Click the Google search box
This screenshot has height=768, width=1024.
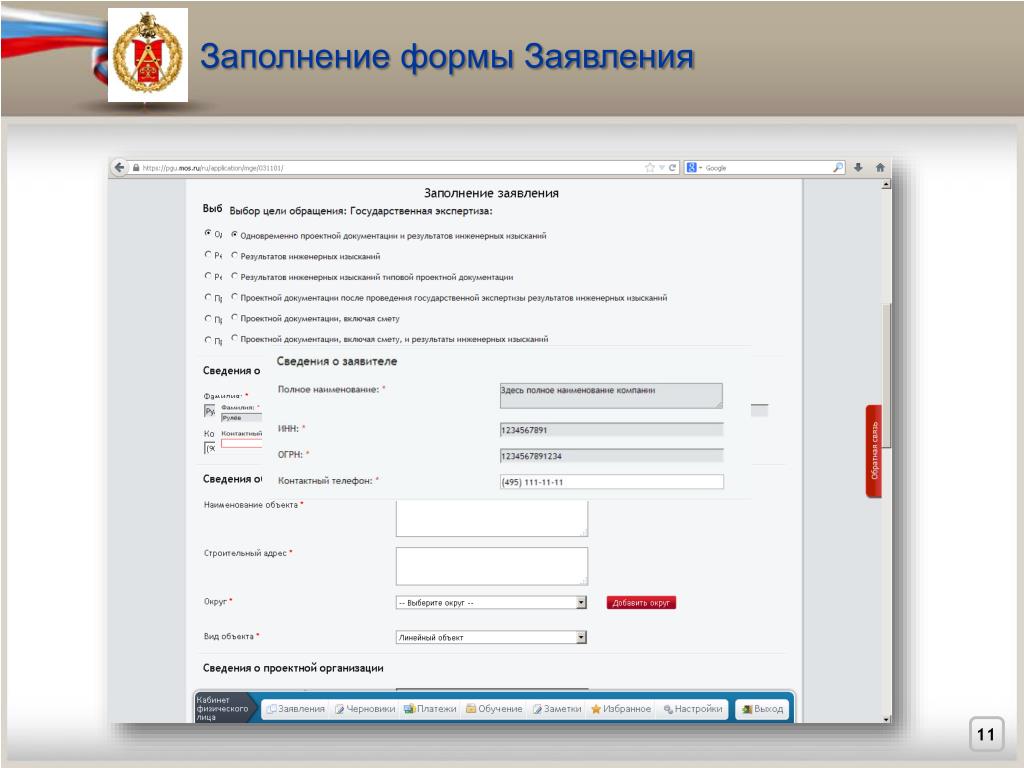(x=767, y=168)
